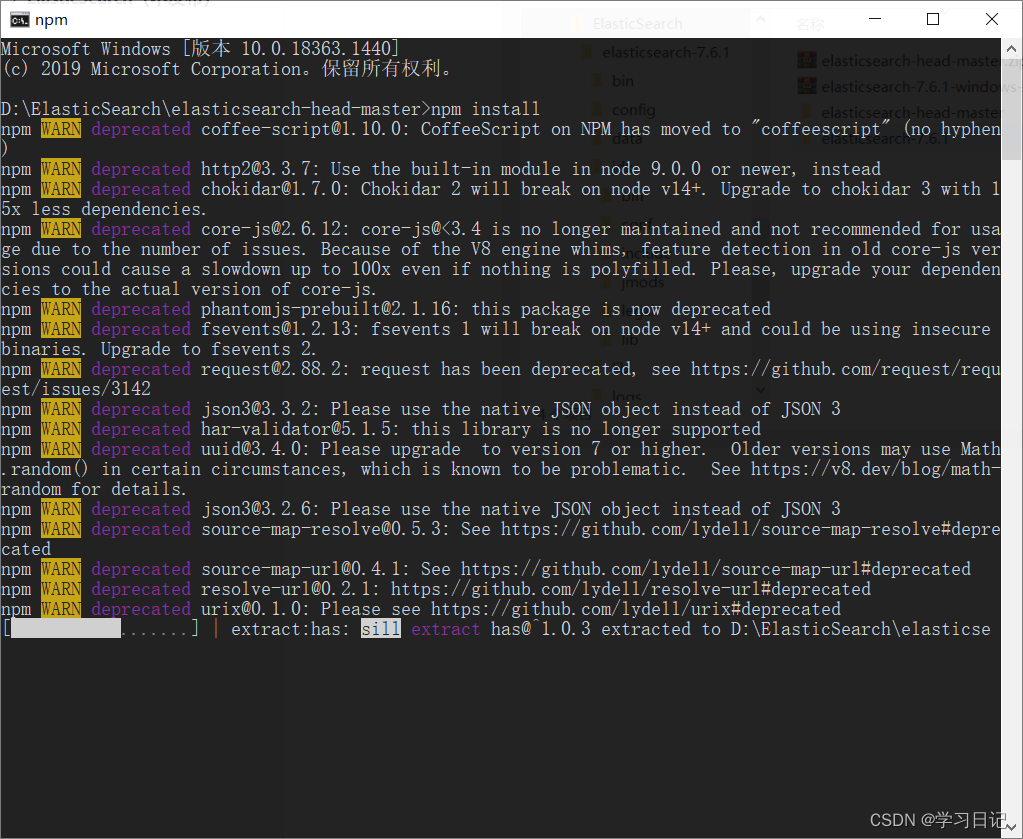Click the "(c) 2019 Microsoft Corporation" line

(226, 69)
